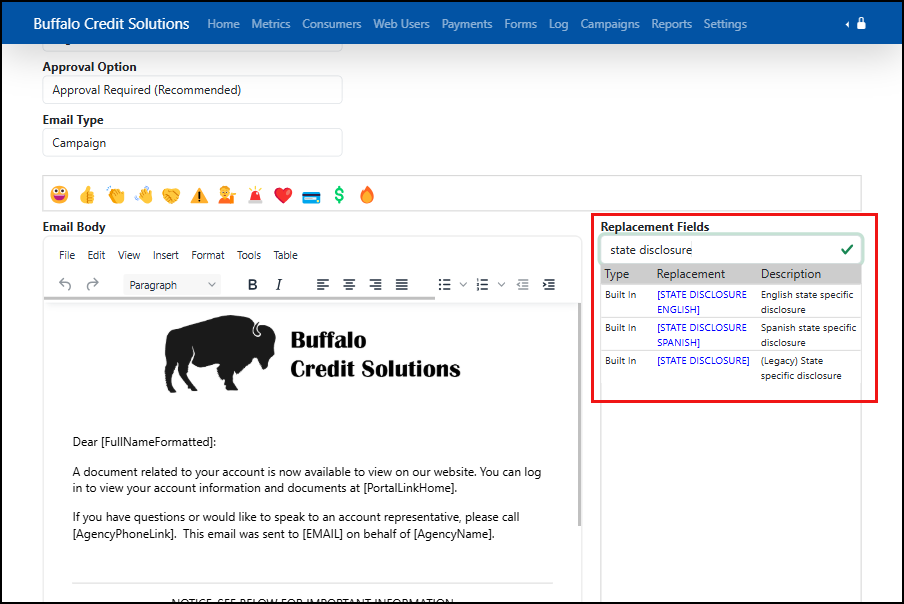Toggle italic formatting
The width and height of the screenshot is (904, 604).
278,284
